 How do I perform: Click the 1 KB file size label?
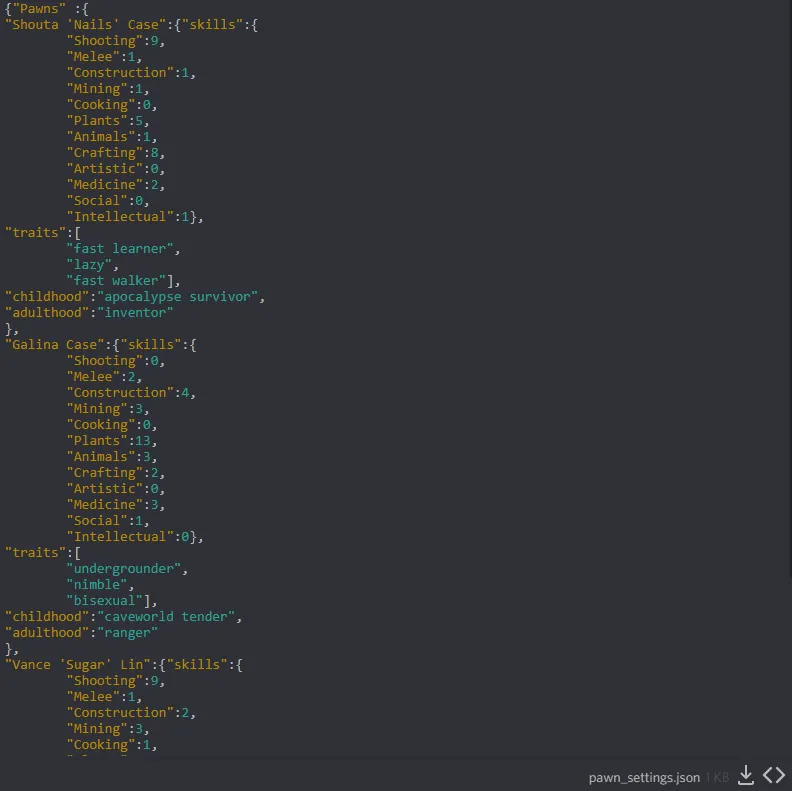click(717, 777)
